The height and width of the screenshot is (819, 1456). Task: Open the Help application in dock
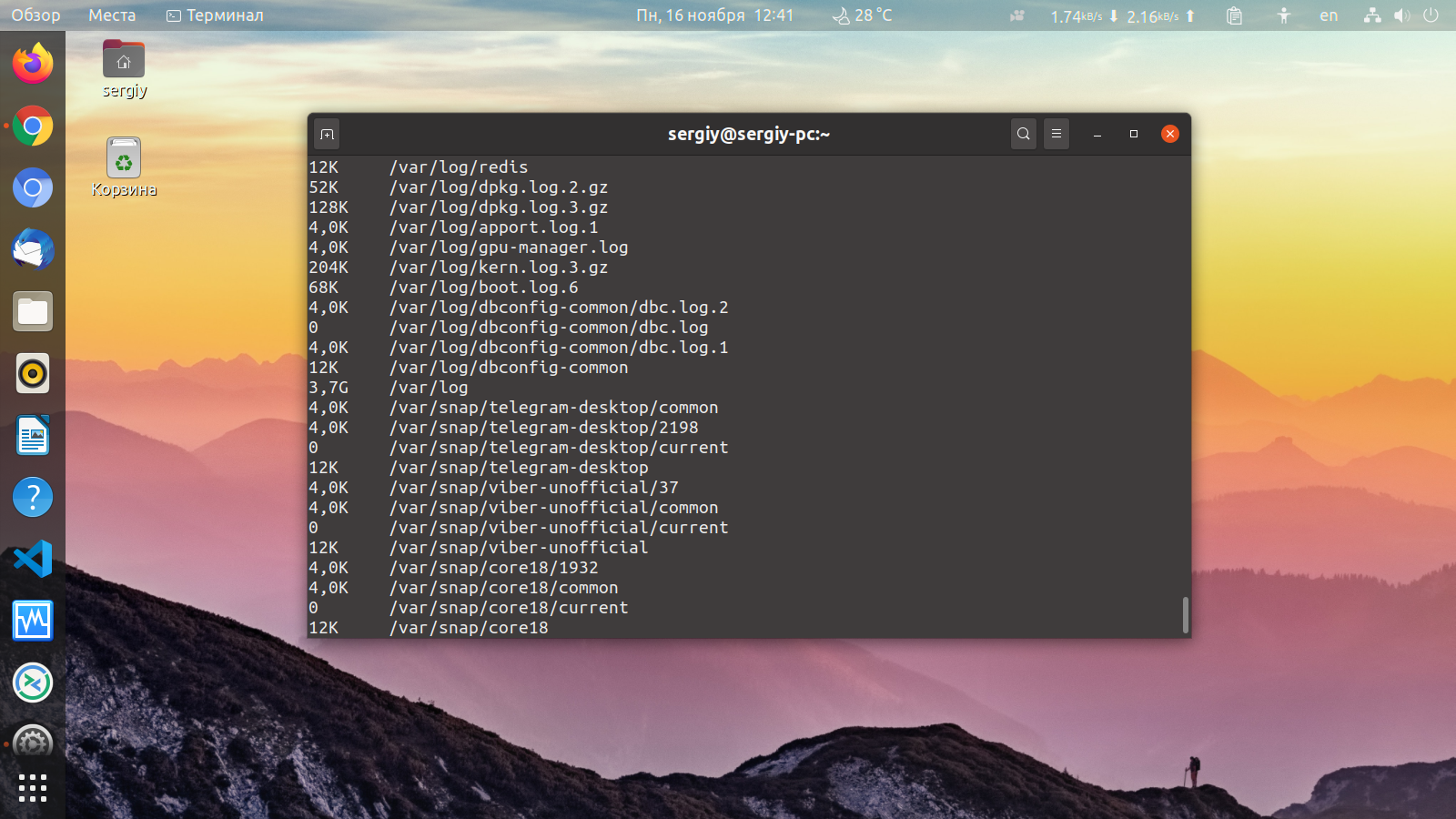click(33, 497)
